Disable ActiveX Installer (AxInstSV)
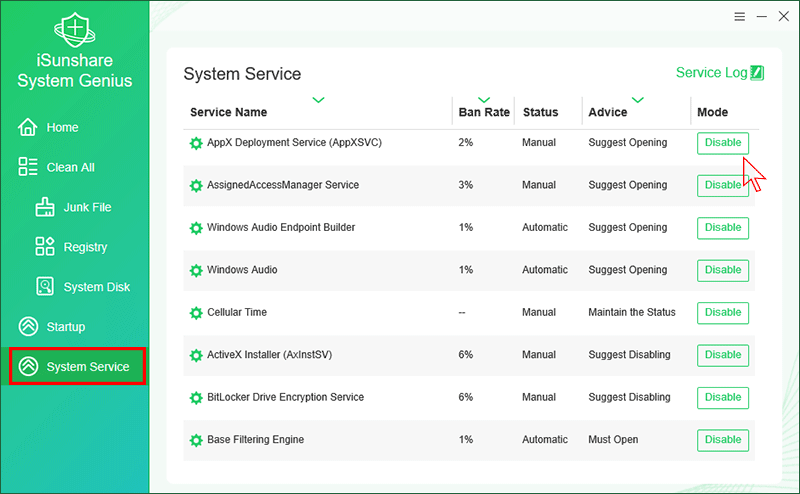800x494 pixels. [x=723, y=355]
